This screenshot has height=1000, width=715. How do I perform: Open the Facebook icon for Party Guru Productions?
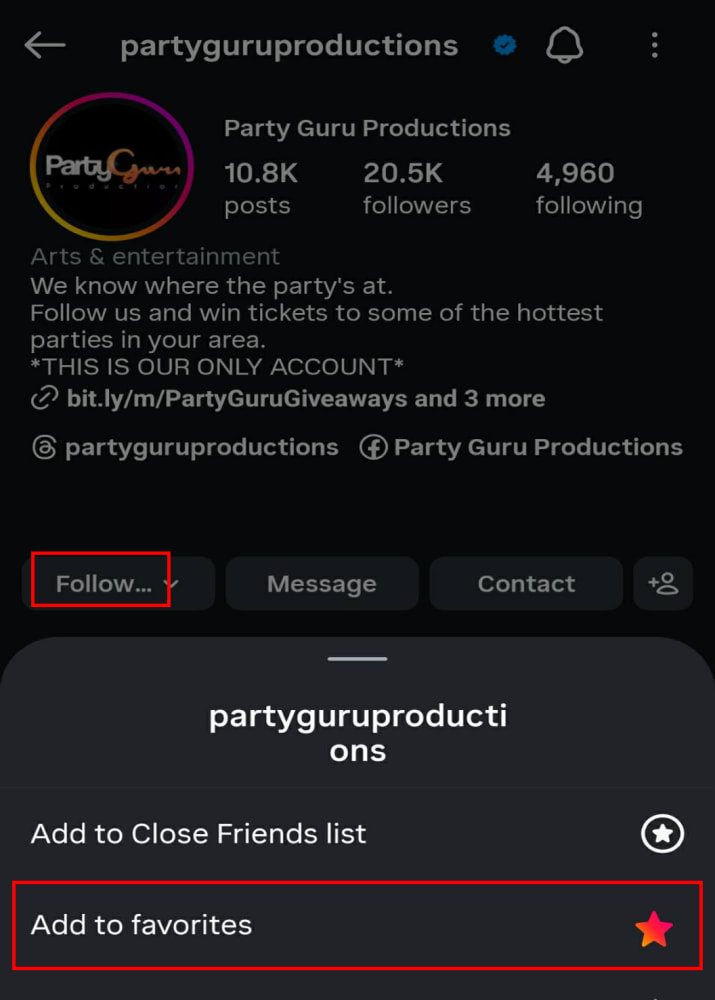pyautogui.click(x=373, y=447)
